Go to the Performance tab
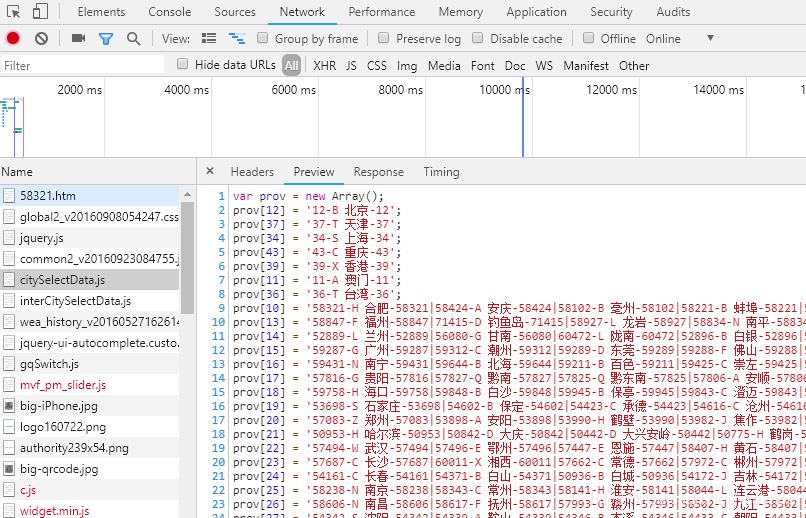This screenshot has width=806, height=518. tap(382, 12)
